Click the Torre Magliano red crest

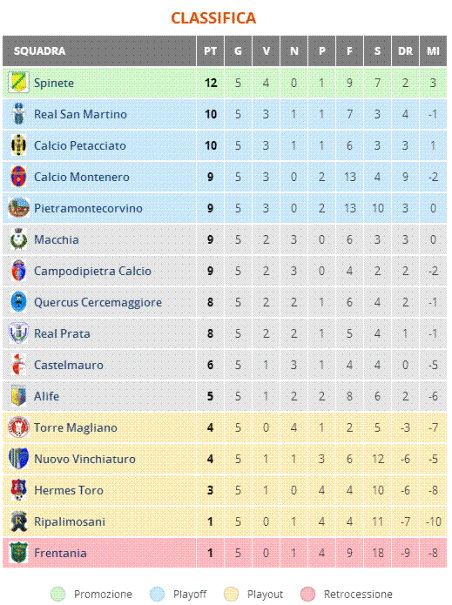(x=19, y=427)
